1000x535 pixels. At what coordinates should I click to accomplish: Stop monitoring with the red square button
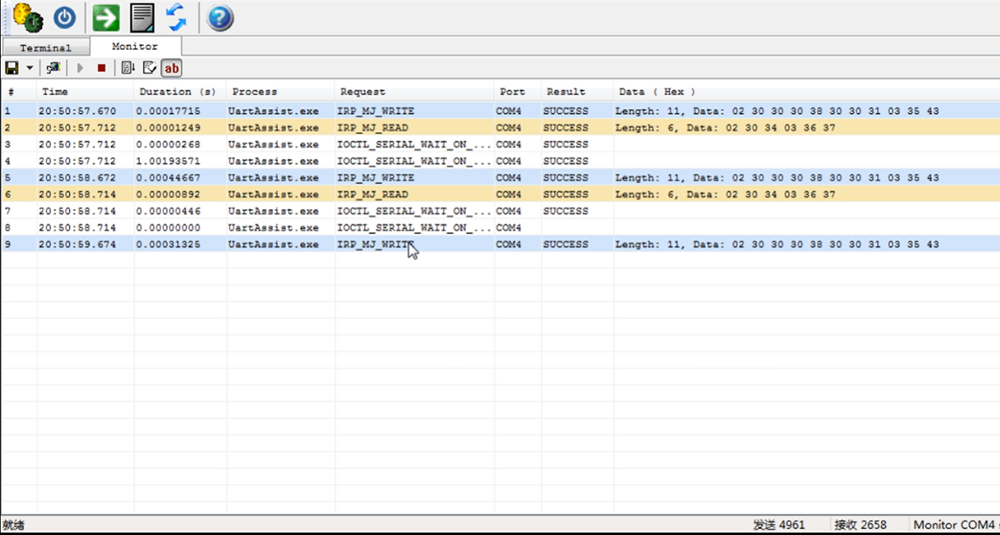click(x=101, y=68)
